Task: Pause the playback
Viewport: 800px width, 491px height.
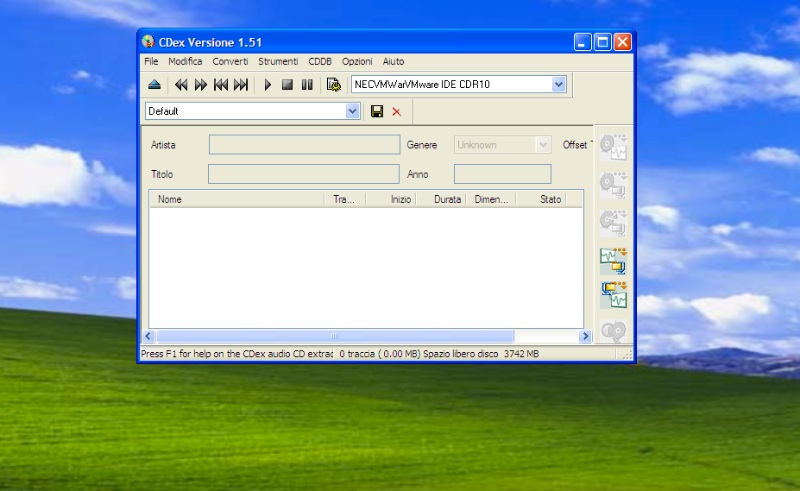Action: click(307, 85)
